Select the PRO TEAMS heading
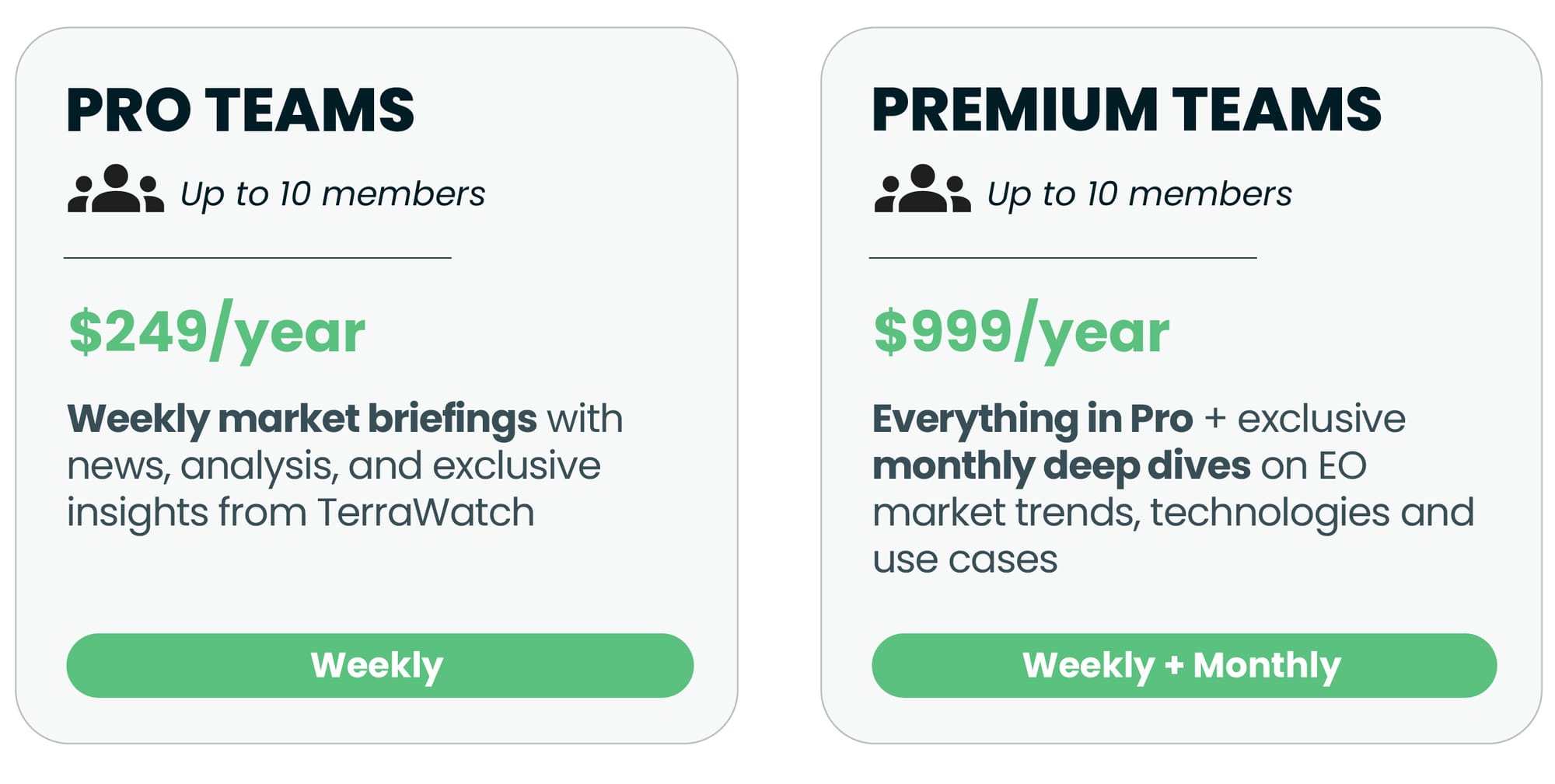This screenshot has height=784, width=1555. tap(241, 110)
